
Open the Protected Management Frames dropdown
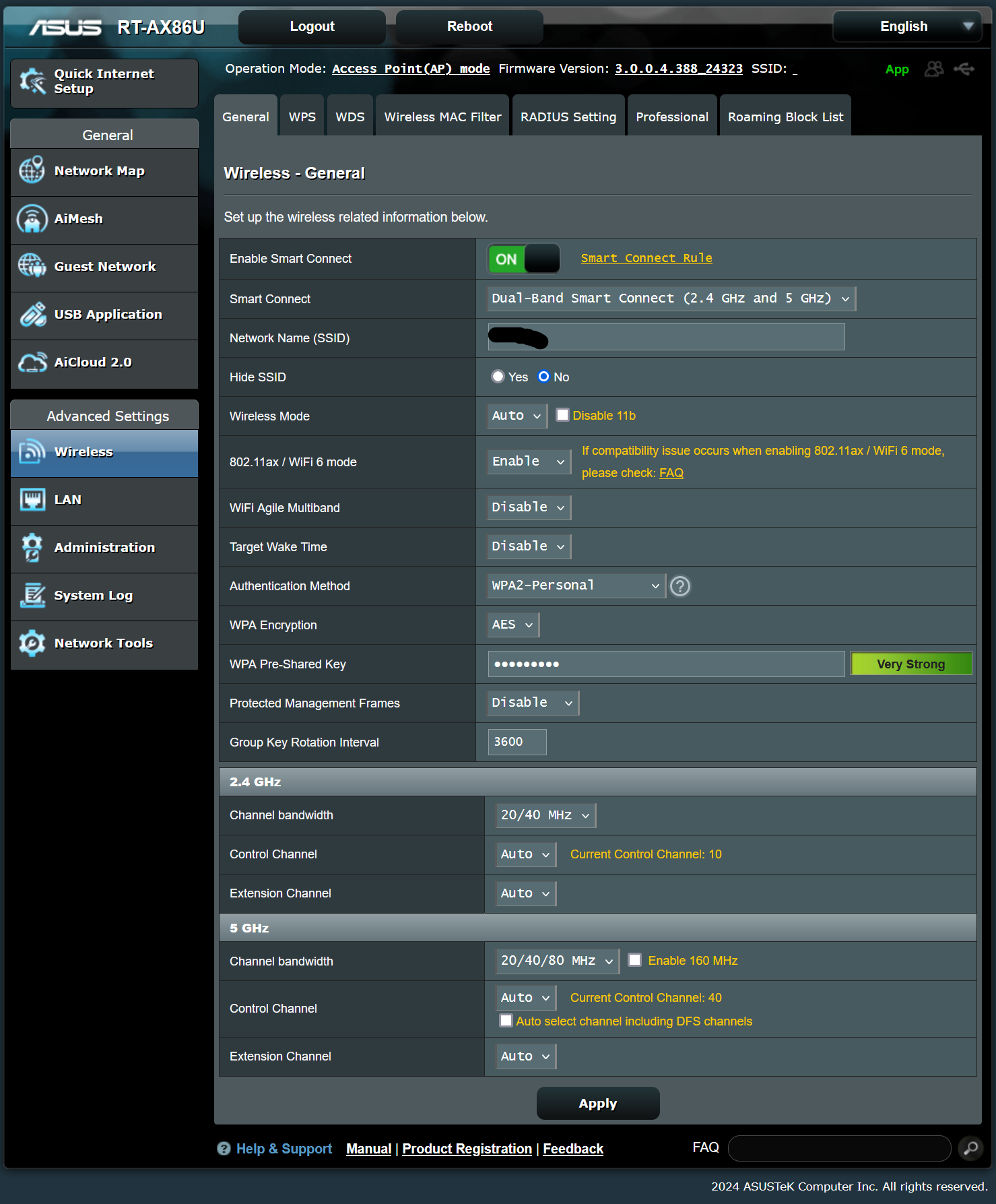coord(533,703)
